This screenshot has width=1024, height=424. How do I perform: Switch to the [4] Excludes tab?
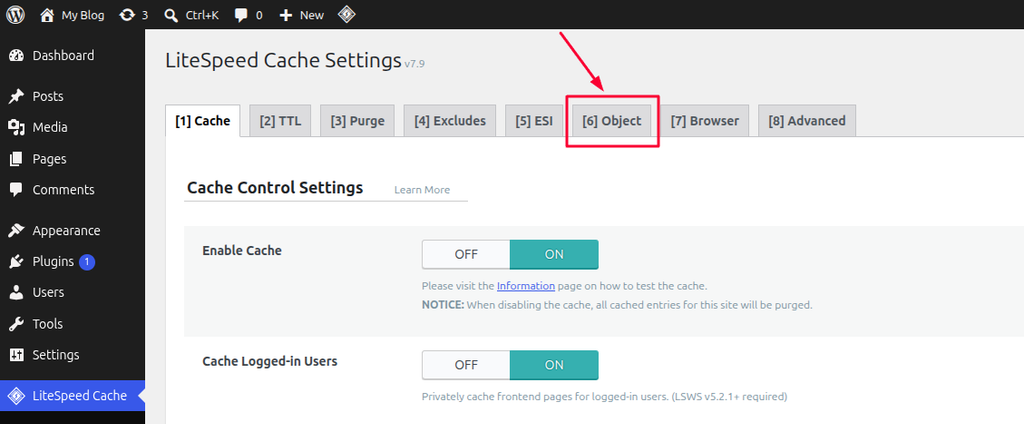(450, 121)
